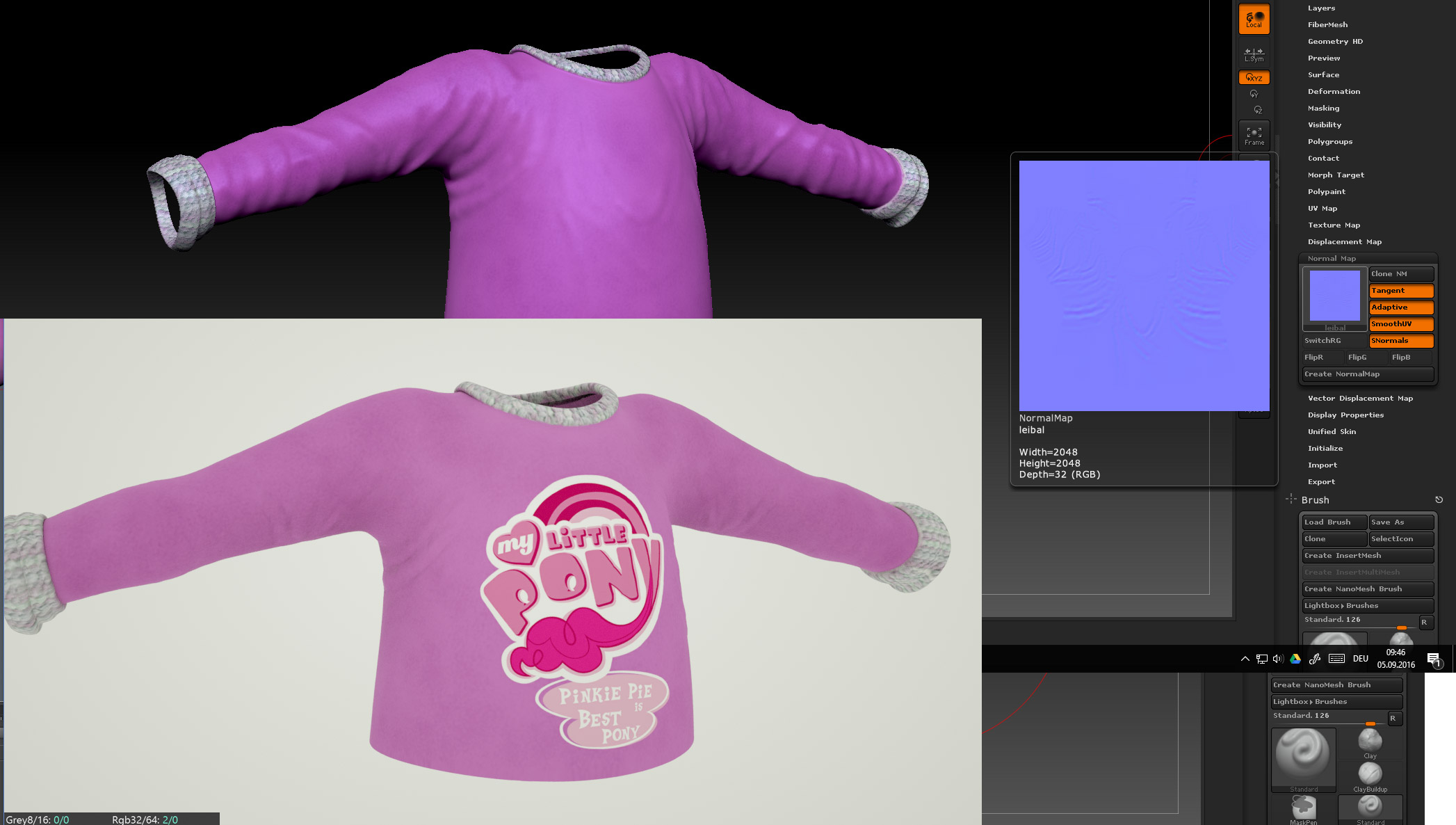Open the Texture Map subpalette
This screenshot has width=1456, height=825.
[x=1334, y=225]
